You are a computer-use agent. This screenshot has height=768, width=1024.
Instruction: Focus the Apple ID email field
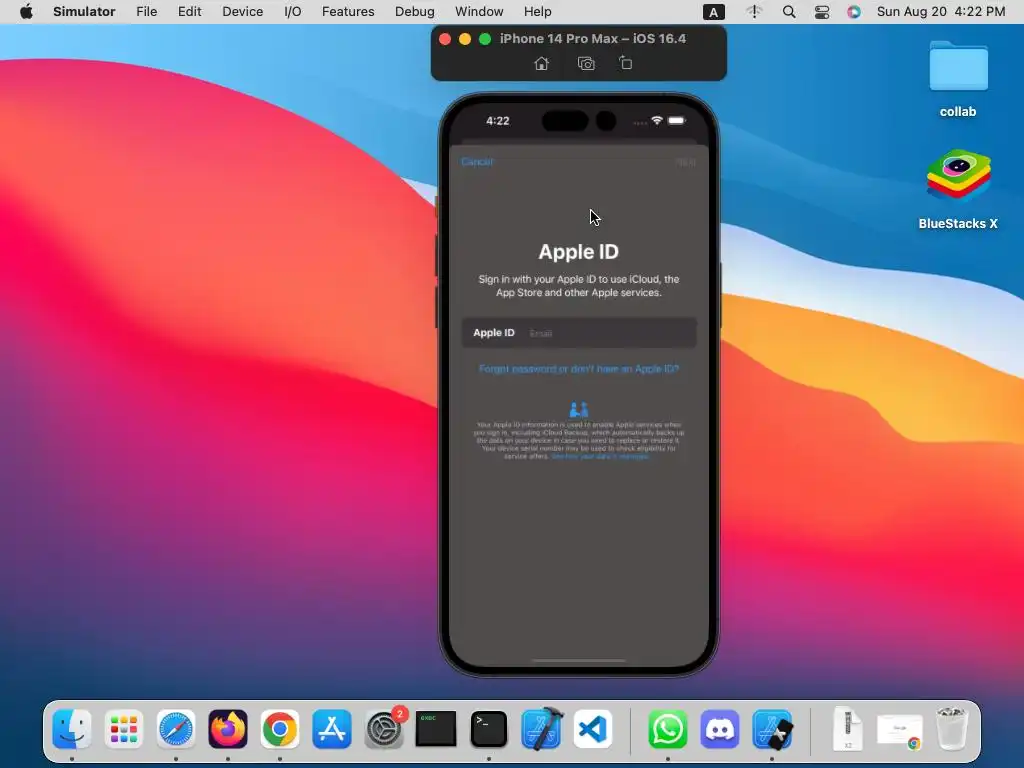[x=579, y=333]
